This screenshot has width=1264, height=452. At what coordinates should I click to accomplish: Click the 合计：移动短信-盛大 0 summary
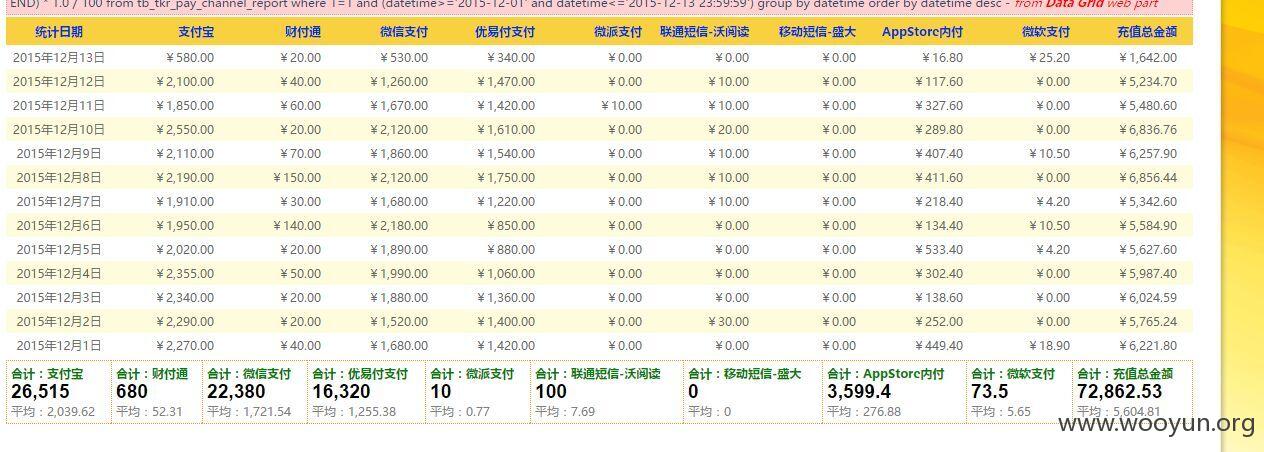753,392
